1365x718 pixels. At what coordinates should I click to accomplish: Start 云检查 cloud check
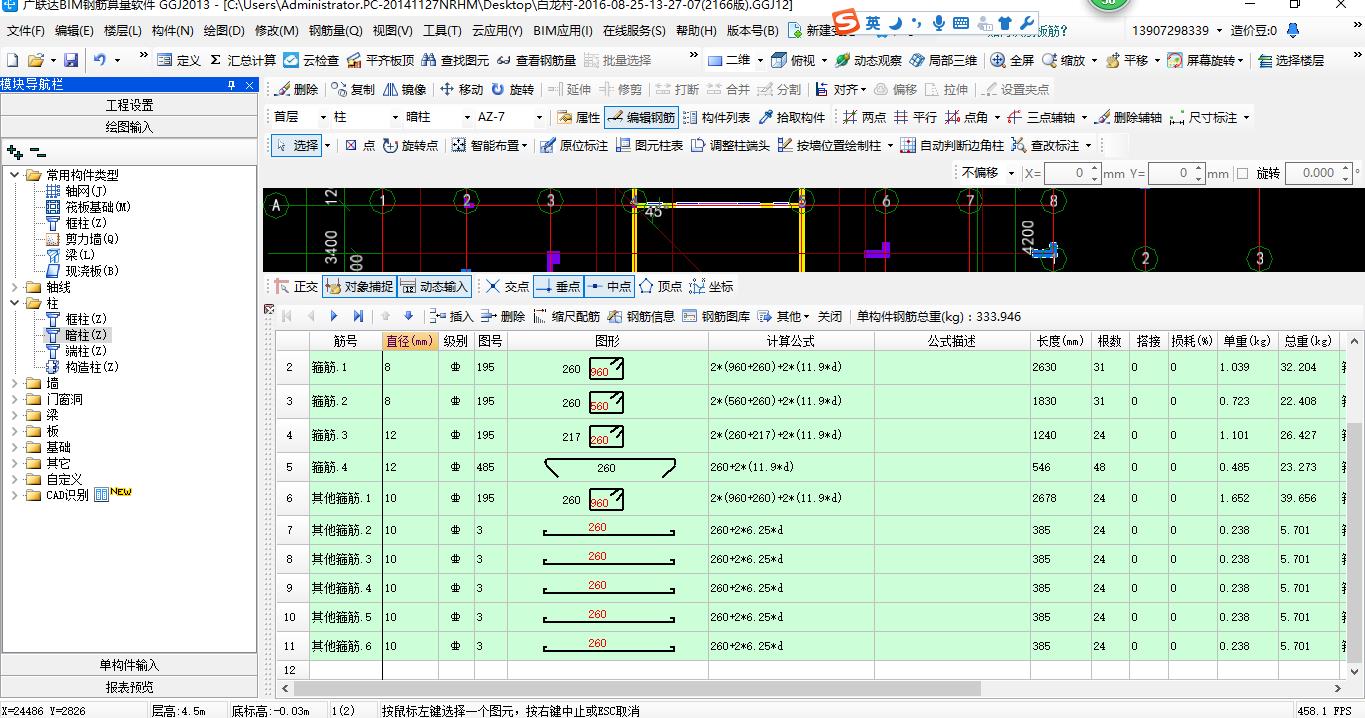[x=311, y=60]
